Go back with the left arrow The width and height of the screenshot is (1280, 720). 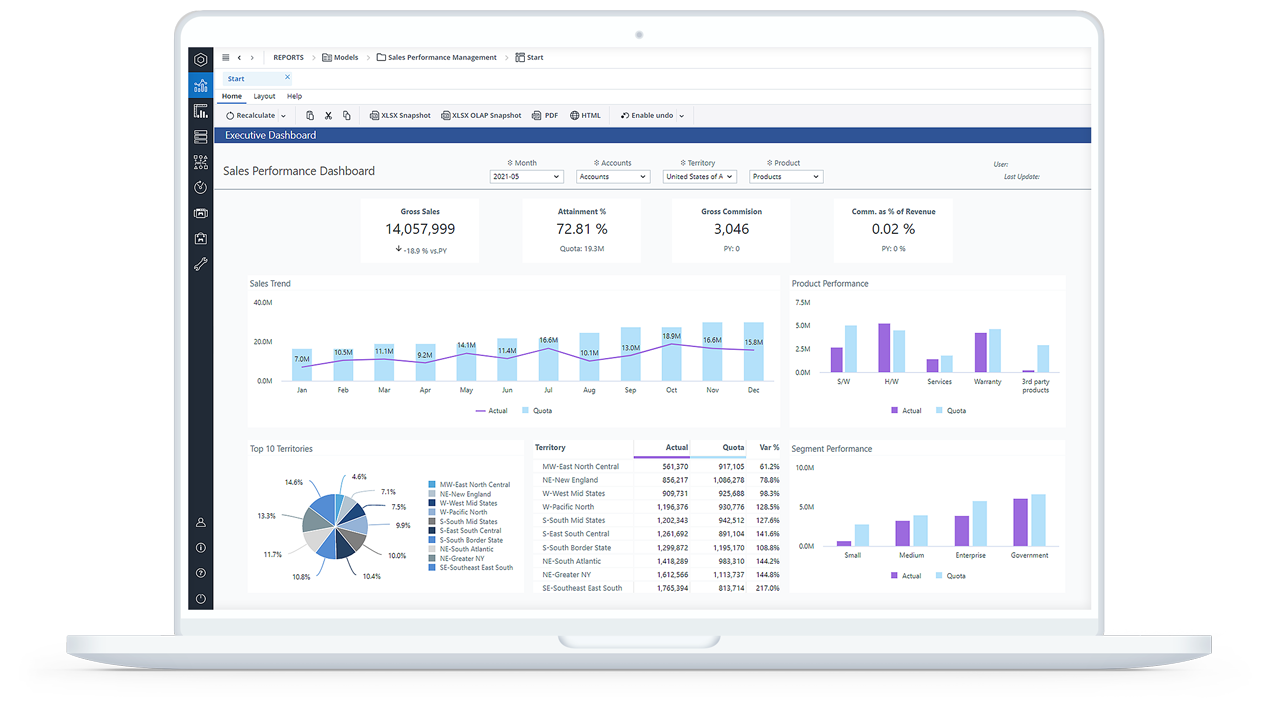pyautogui.click(x=239, y=57)
